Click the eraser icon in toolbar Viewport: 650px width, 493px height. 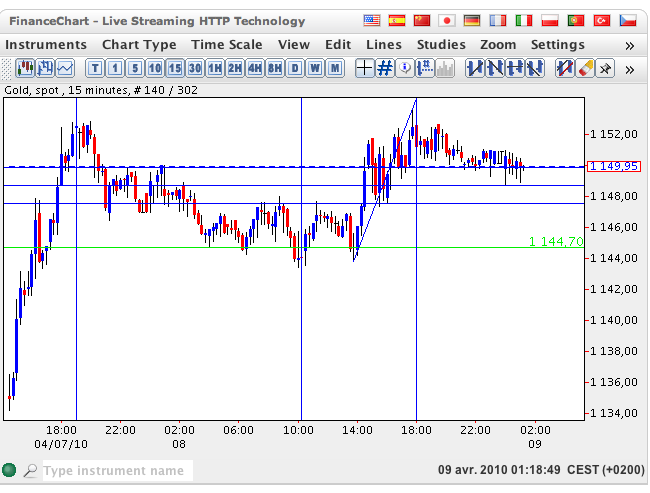(585, 68)
